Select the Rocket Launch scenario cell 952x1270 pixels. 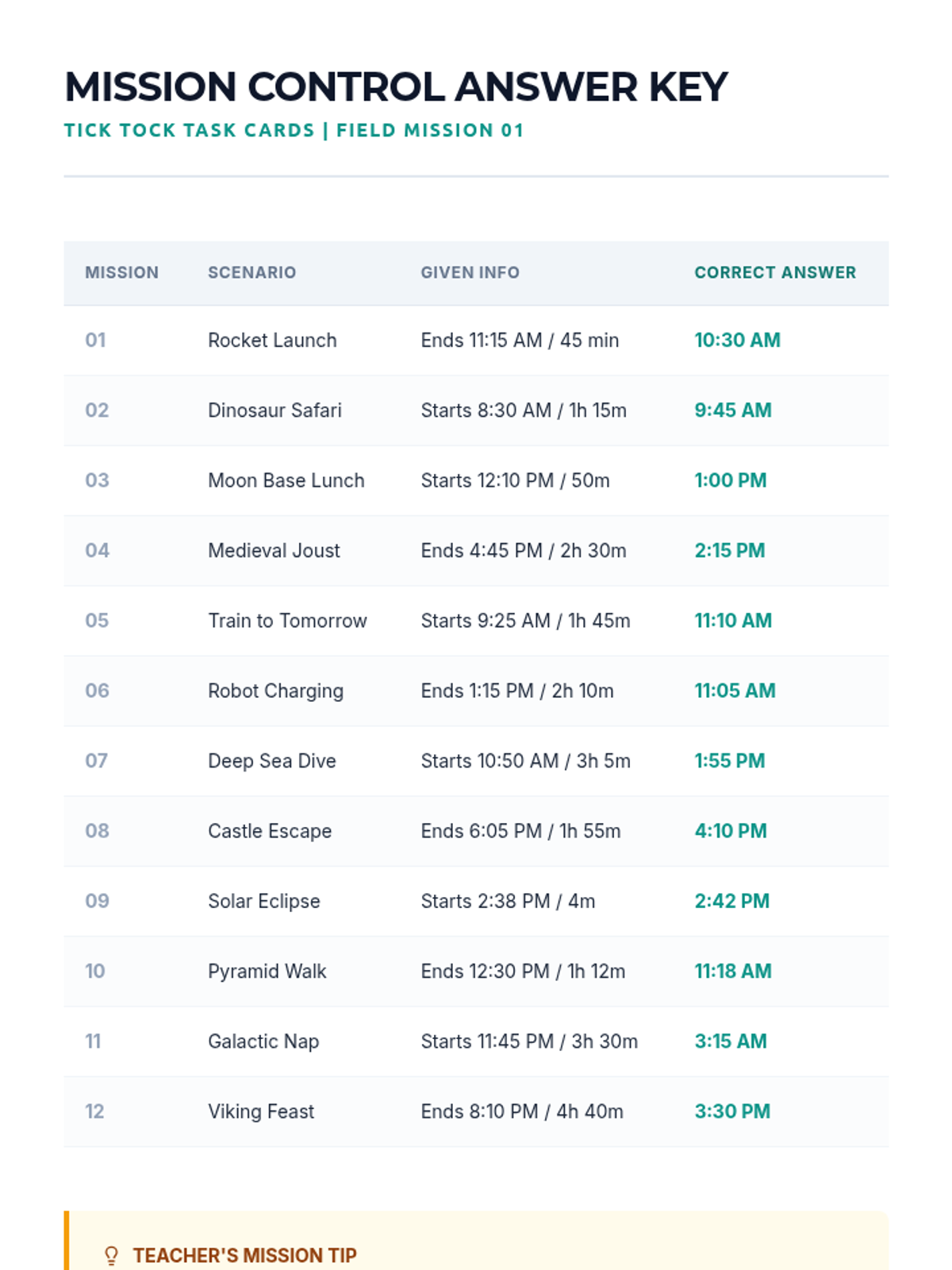coord(272,341)
